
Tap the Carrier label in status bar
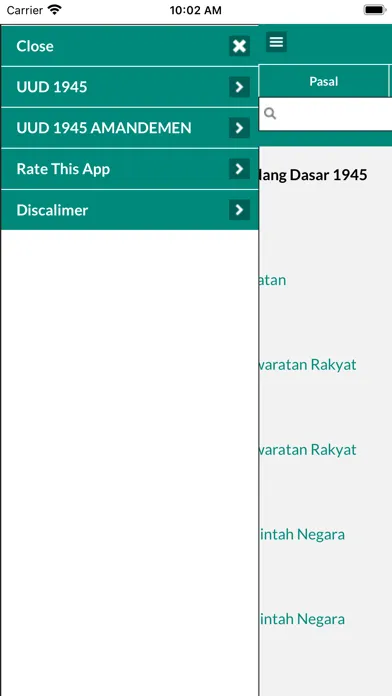tap(24, 10)
